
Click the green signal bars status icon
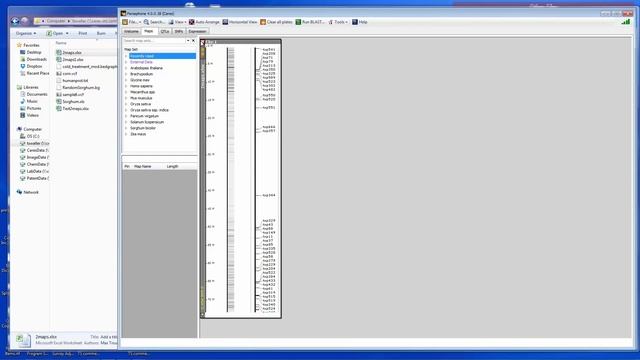625,22
